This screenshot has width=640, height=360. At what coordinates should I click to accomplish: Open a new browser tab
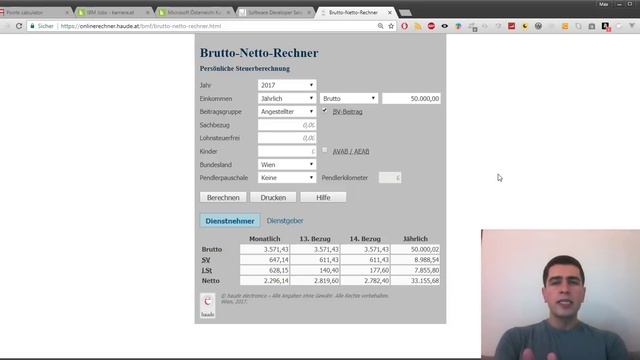405,13
